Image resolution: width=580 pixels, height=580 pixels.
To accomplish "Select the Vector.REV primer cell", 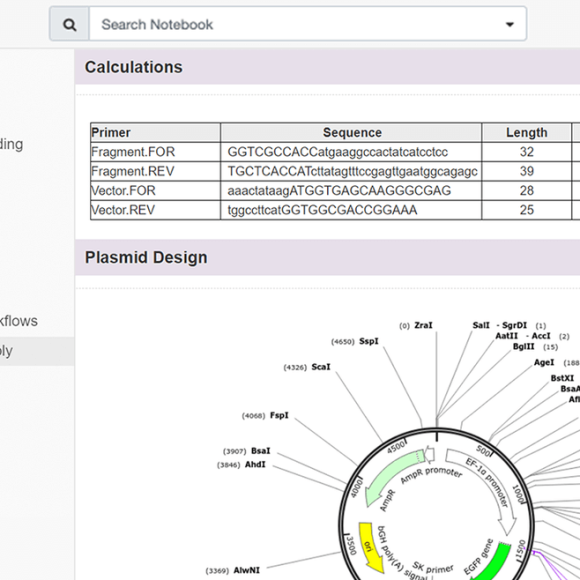I will (x=155, y=210).
